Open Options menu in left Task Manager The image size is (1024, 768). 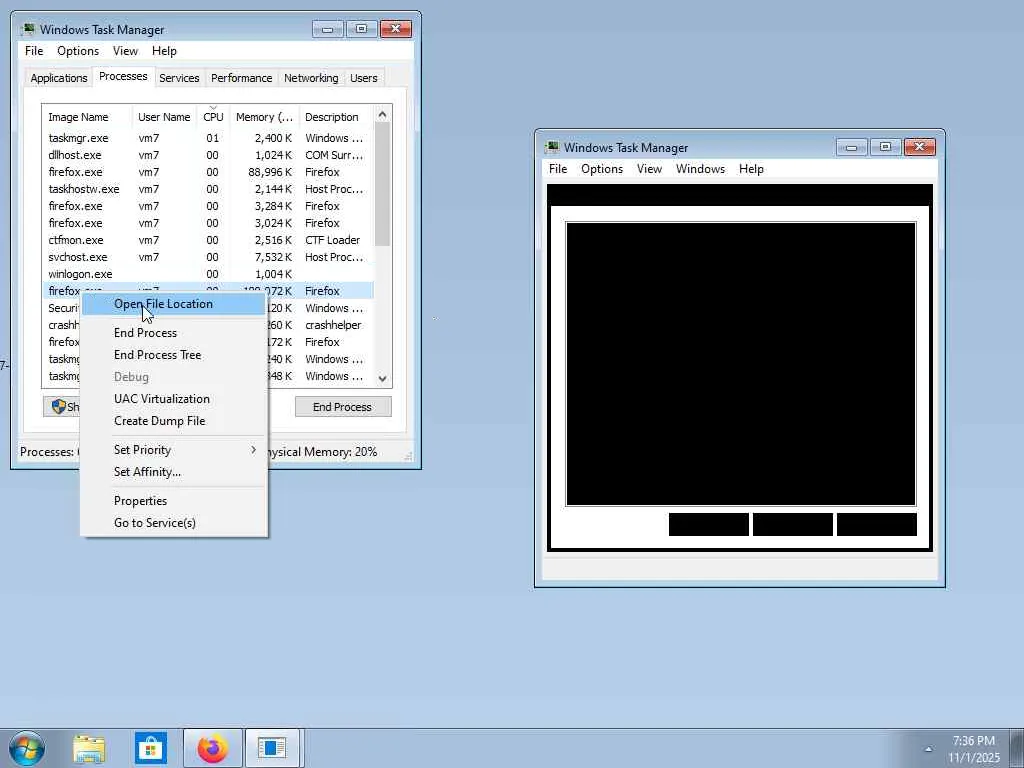pyautogui.click(x=78, y=51)
